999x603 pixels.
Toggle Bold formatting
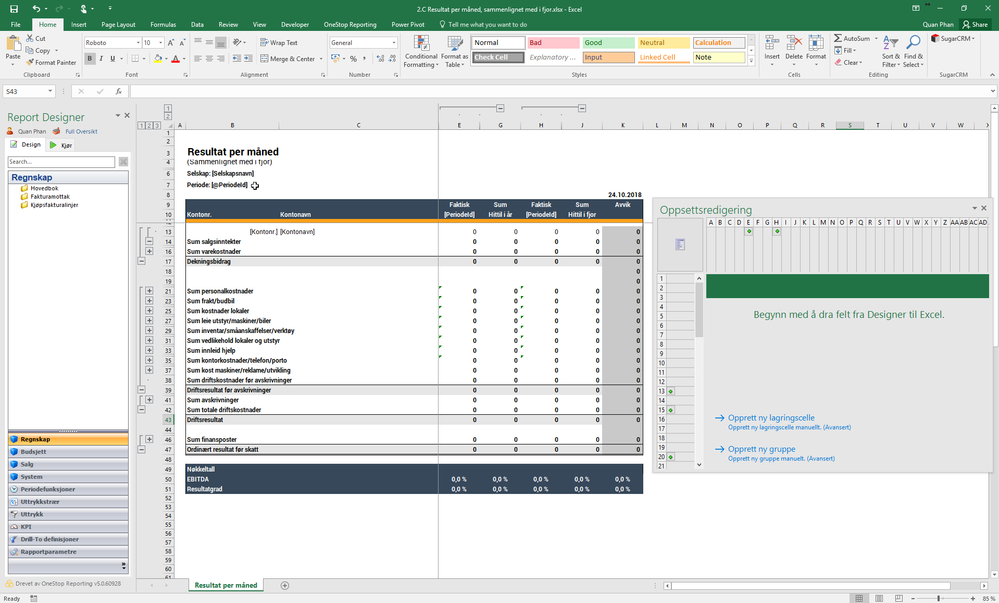point(90,59)
